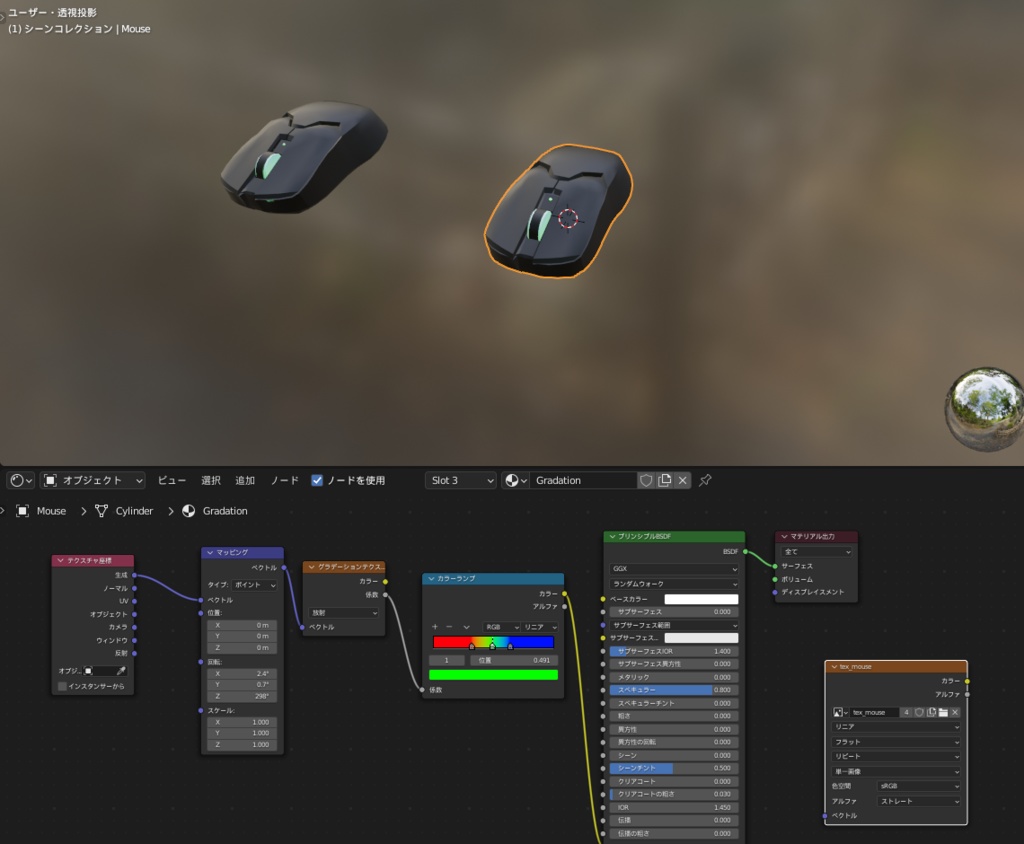Screen dimensions: 1024x844
Task: Click the unlink X icon next to tex_mouse
Action: point(955,712)
